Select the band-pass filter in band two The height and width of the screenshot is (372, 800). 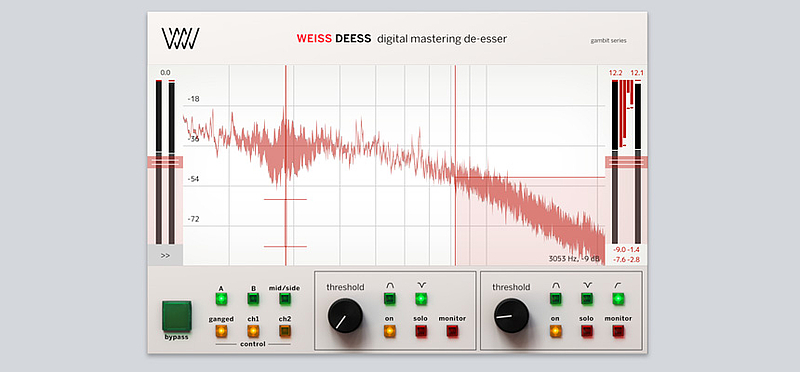(x=556, y=299)
